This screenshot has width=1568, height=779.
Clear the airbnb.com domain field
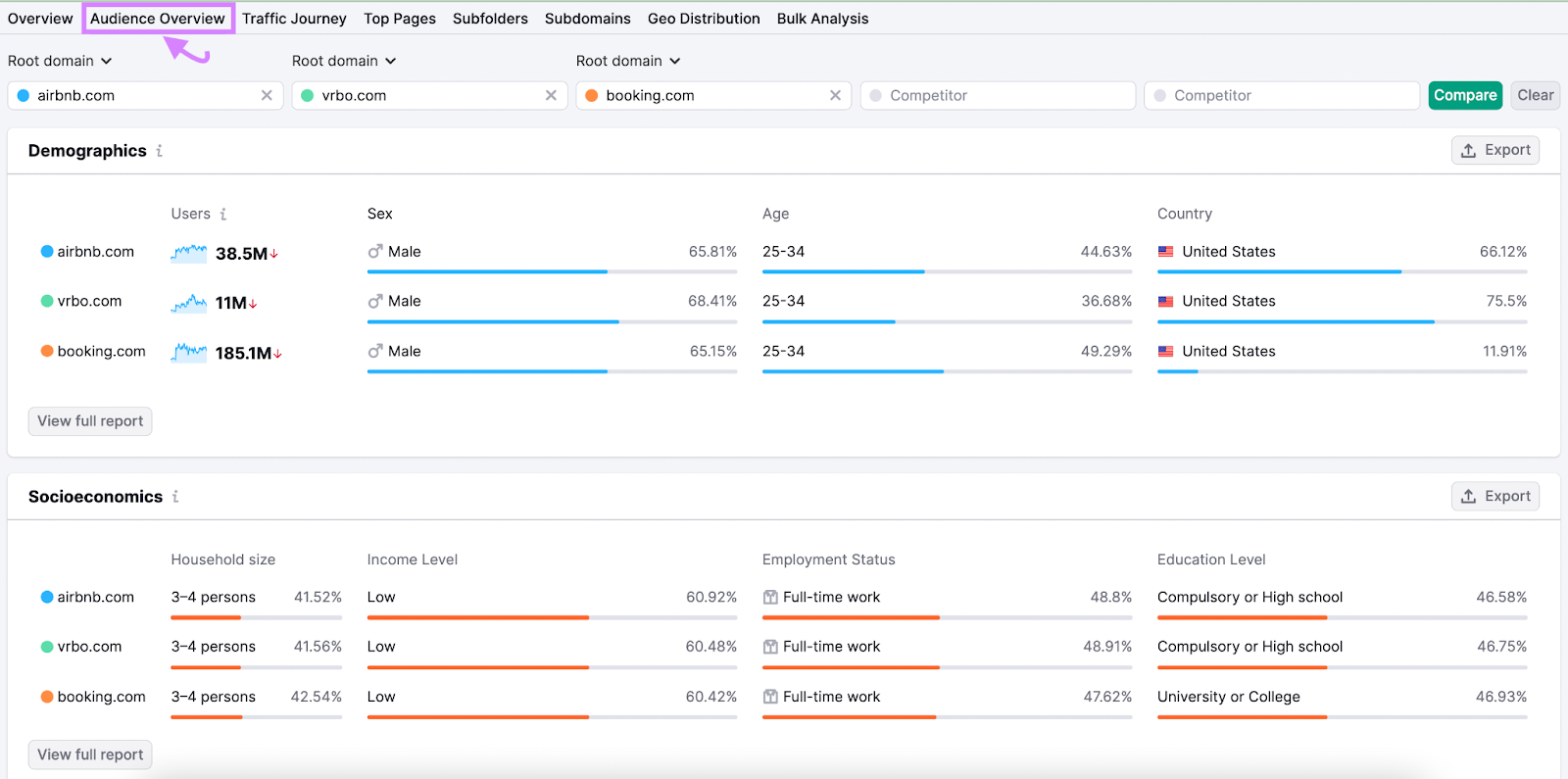267,95
